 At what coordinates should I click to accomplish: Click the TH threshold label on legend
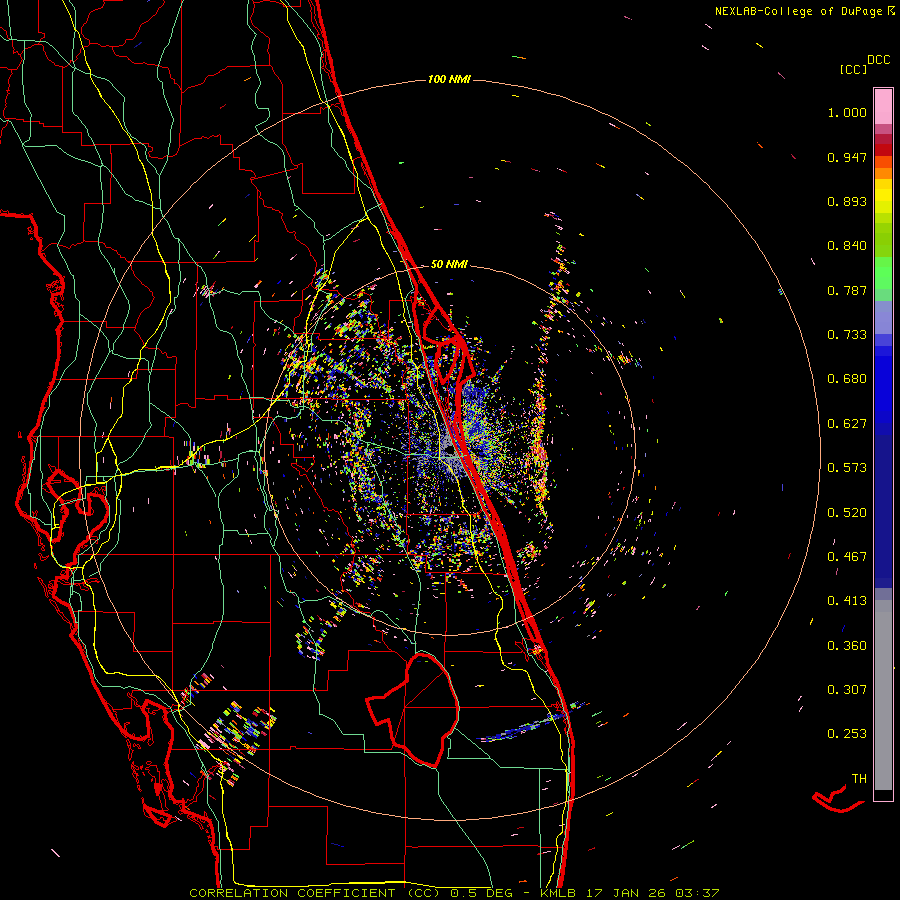[x=859, y=778]
